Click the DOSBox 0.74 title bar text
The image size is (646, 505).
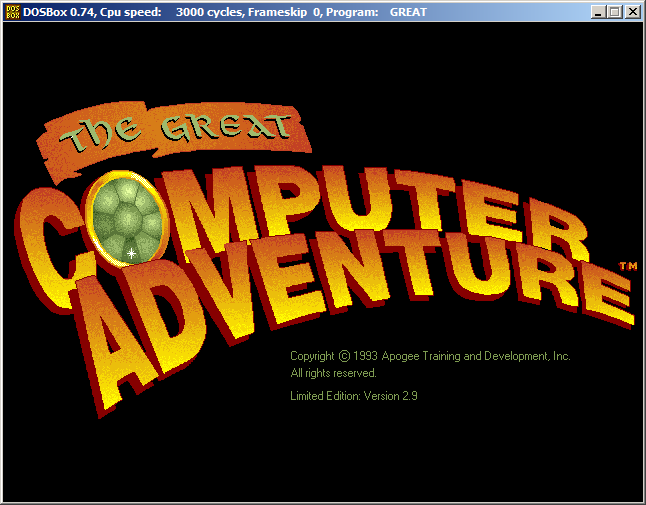coord(225,12)
